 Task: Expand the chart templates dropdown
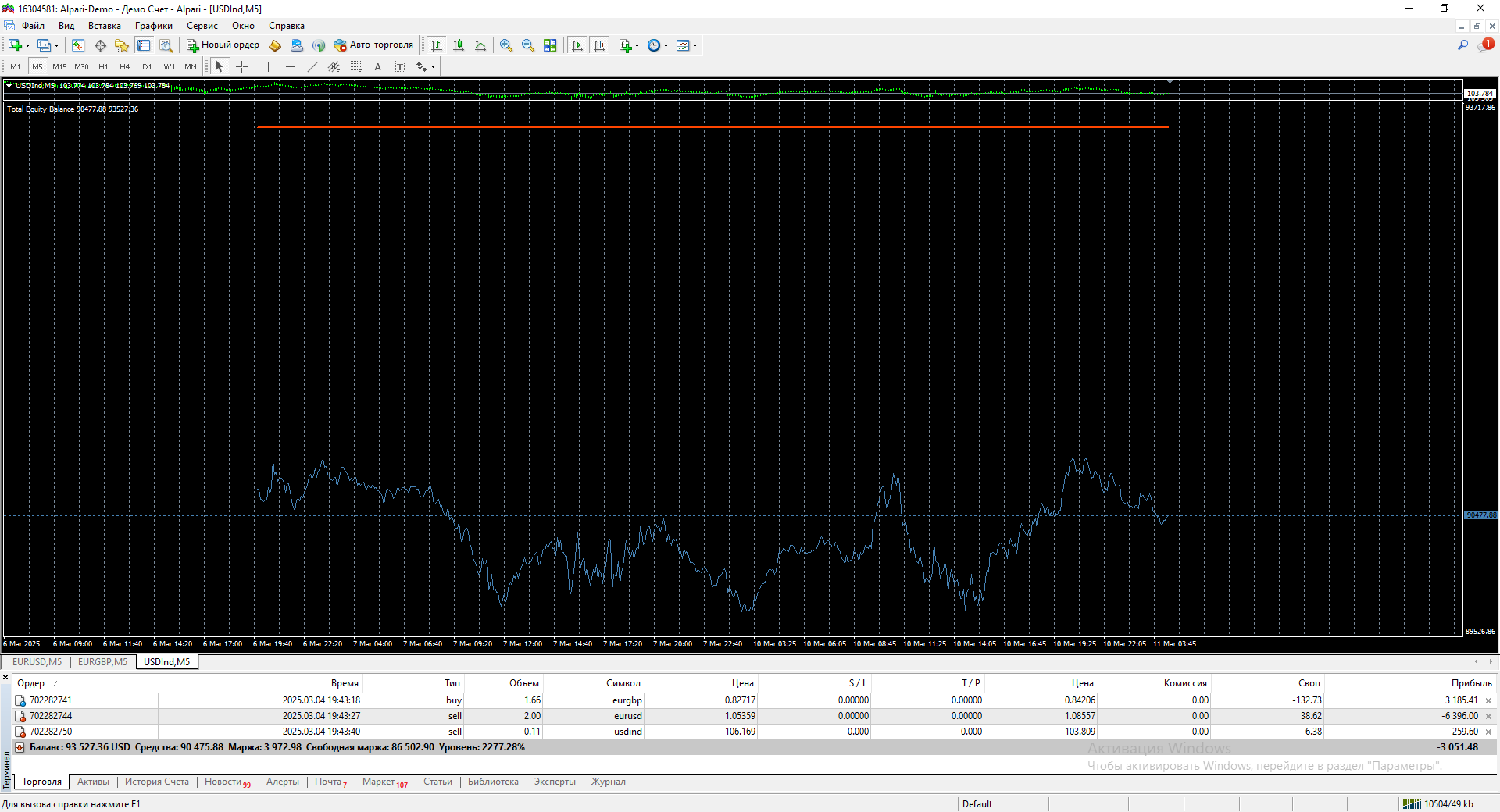(687, 45)
